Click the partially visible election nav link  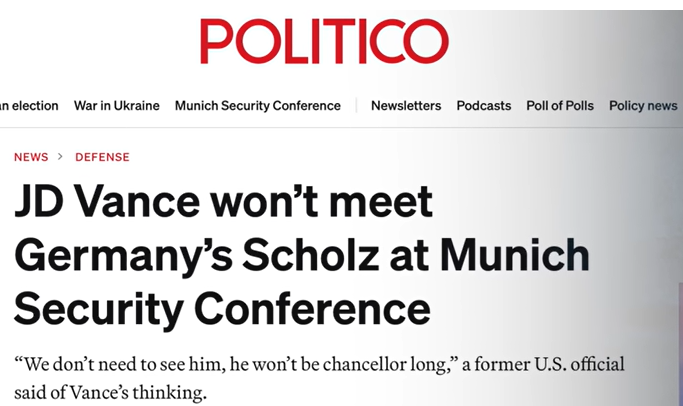pyautogui.click(x=29, y=106)
